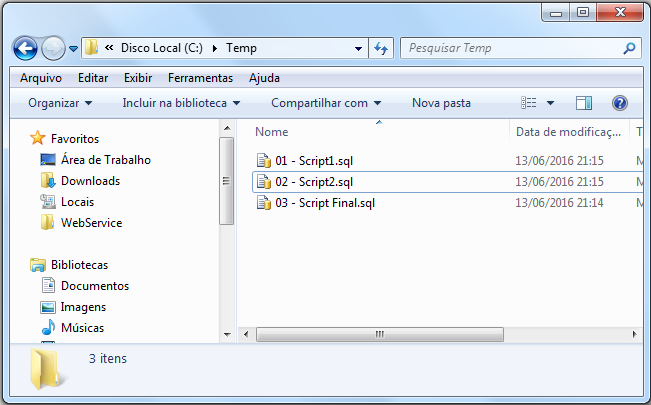The image size is (651, 405).
Task: Open the Exibir menu
Action: click(x=138, y=78)
